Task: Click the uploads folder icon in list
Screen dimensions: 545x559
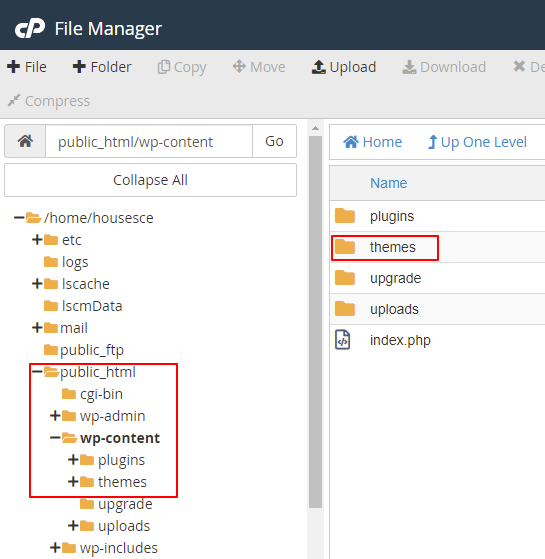Action: [x=345, y=308]
